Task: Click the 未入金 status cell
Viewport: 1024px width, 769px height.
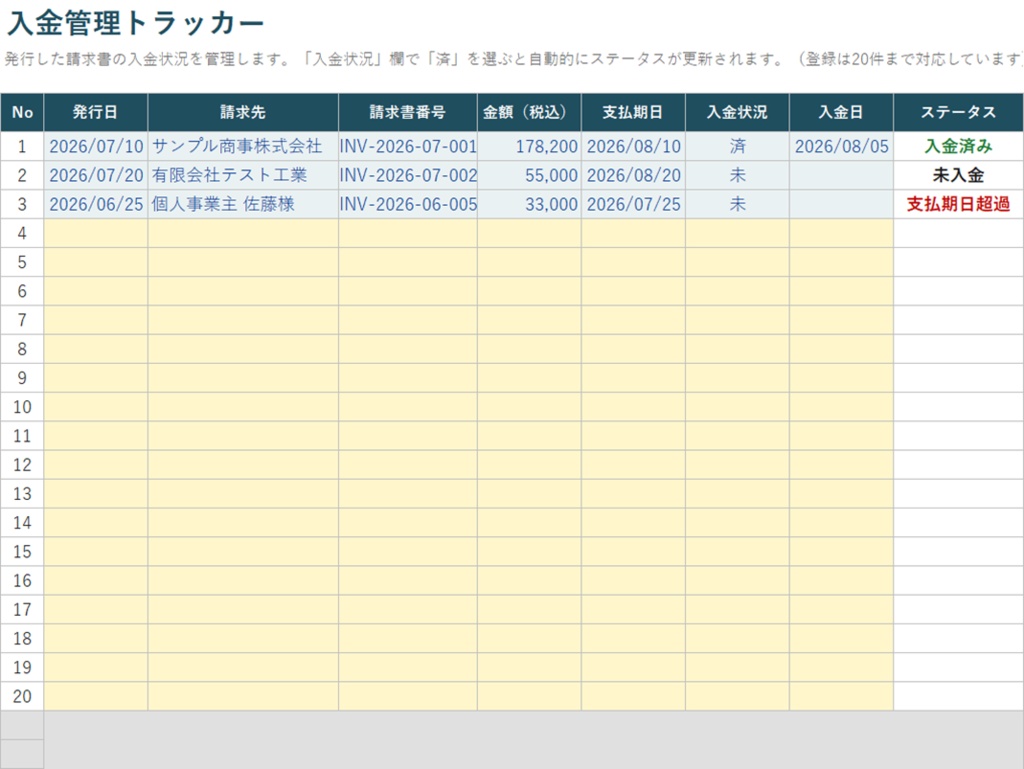Action: pos(958,176)
